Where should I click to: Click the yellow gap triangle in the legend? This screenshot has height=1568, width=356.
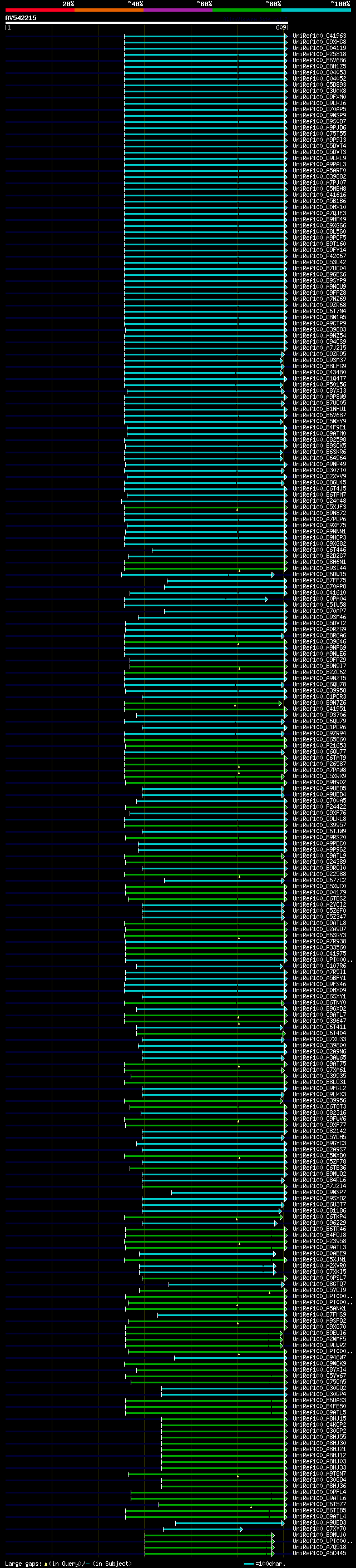pyautogui.click(x=46, y=1563)
